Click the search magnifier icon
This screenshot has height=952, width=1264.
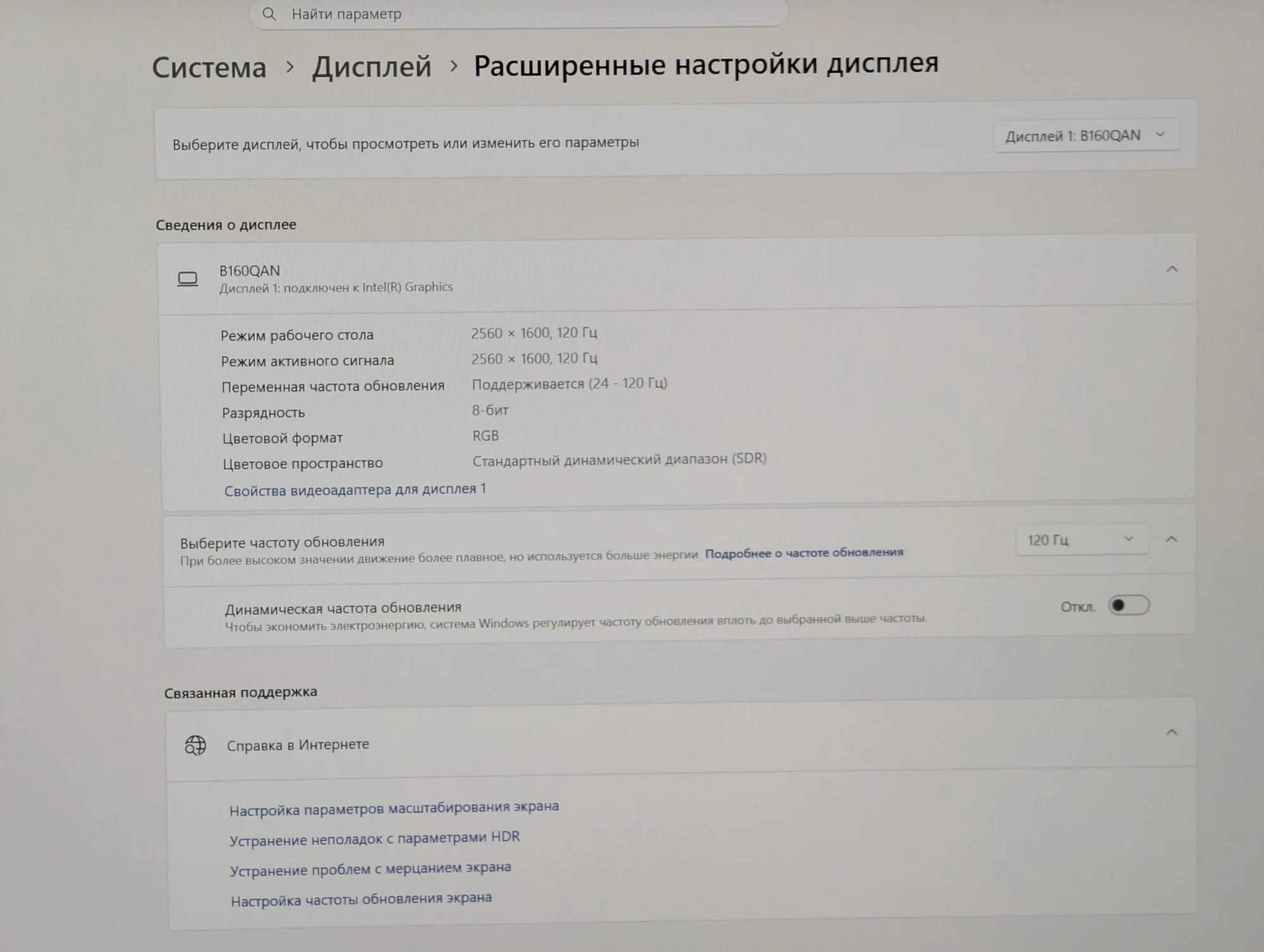[x=269, y=14]
